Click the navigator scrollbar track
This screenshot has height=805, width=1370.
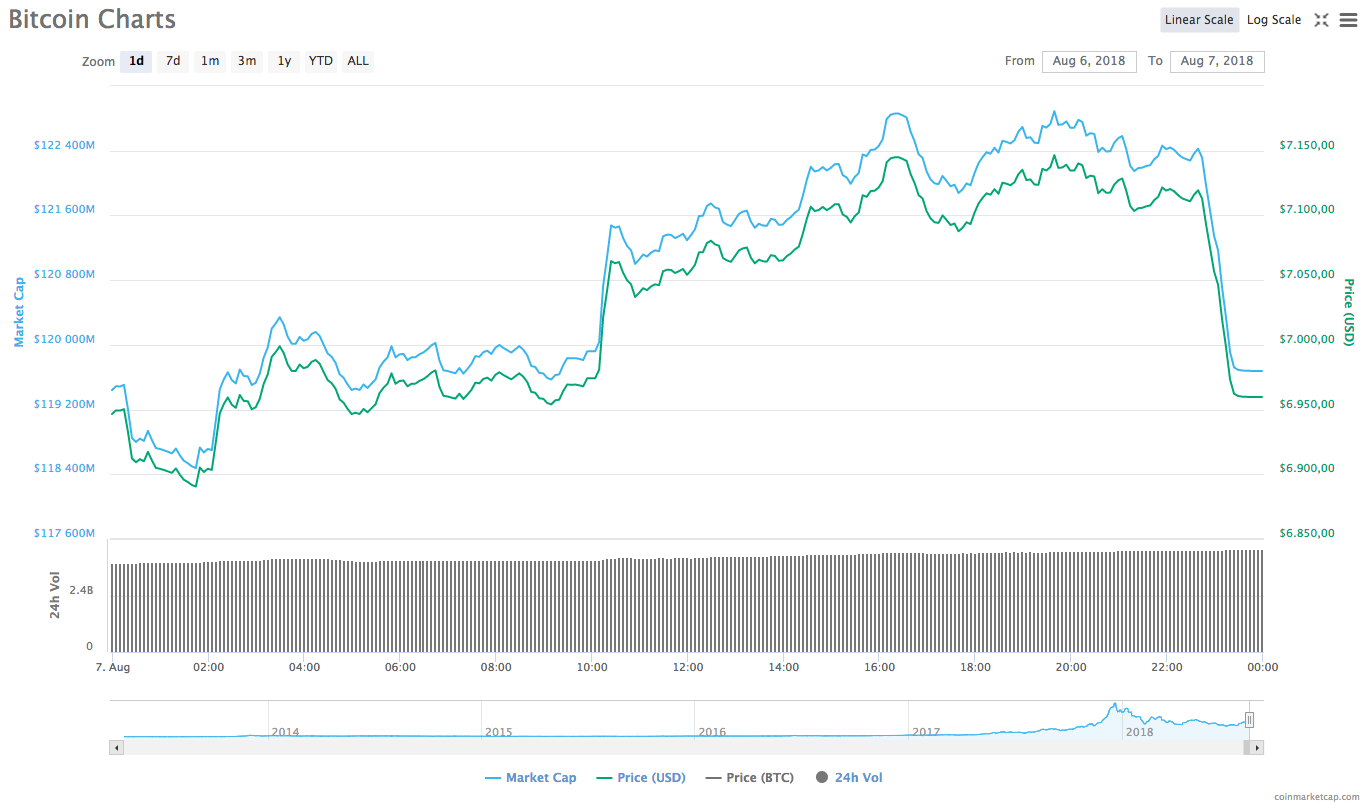(686, 747)
